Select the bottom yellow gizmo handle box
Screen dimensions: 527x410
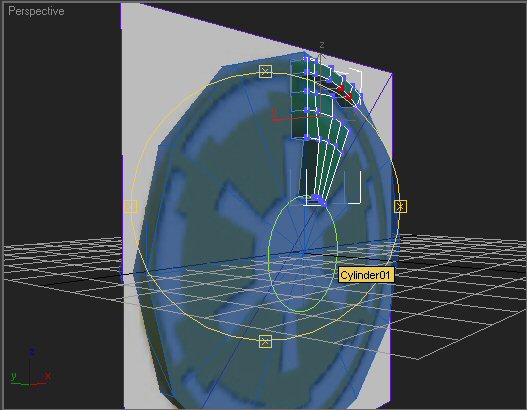tap(266, 341)
